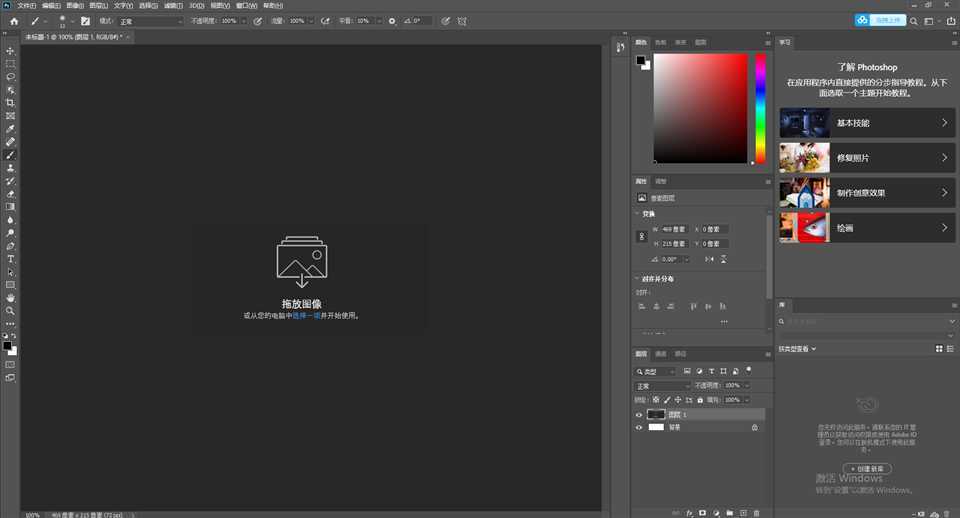Toggle shape layer filter icon
This screenshot has height=518, width=960.
pos(724,371)
